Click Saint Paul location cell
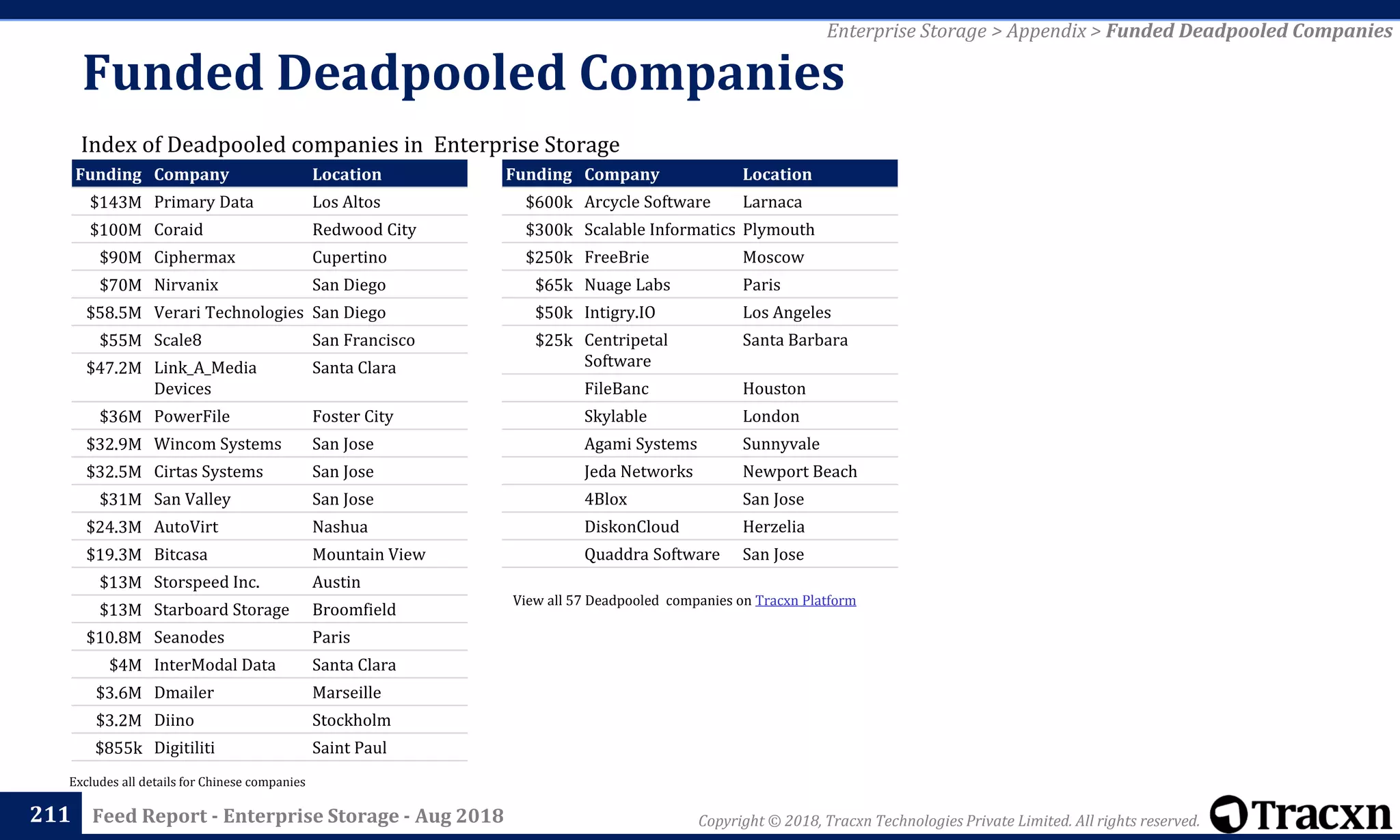This screenshot has height=840, width=1400. click(349, 748)
